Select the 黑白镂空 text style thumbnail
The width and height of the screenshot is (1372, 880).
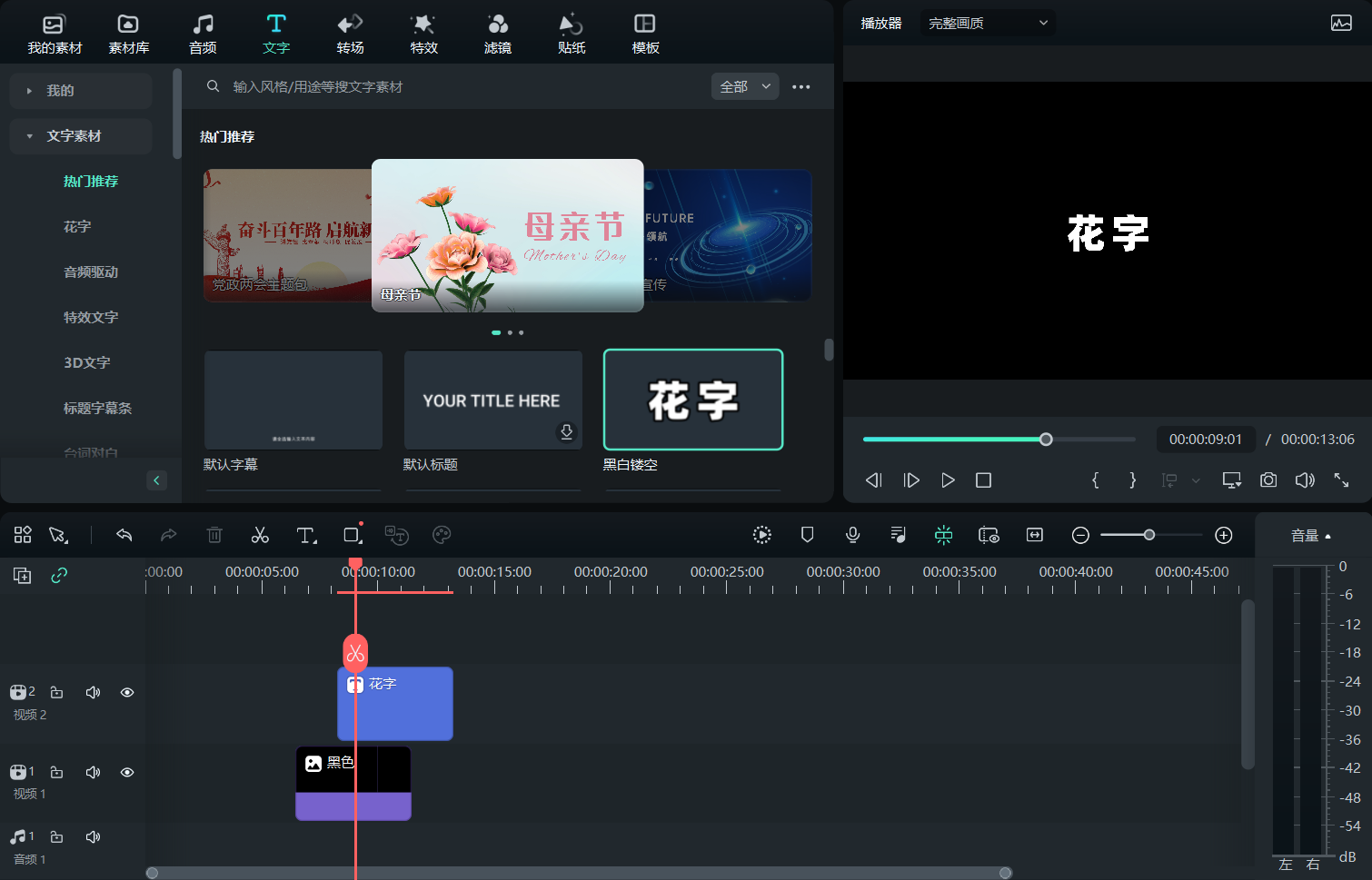(692, 400)
